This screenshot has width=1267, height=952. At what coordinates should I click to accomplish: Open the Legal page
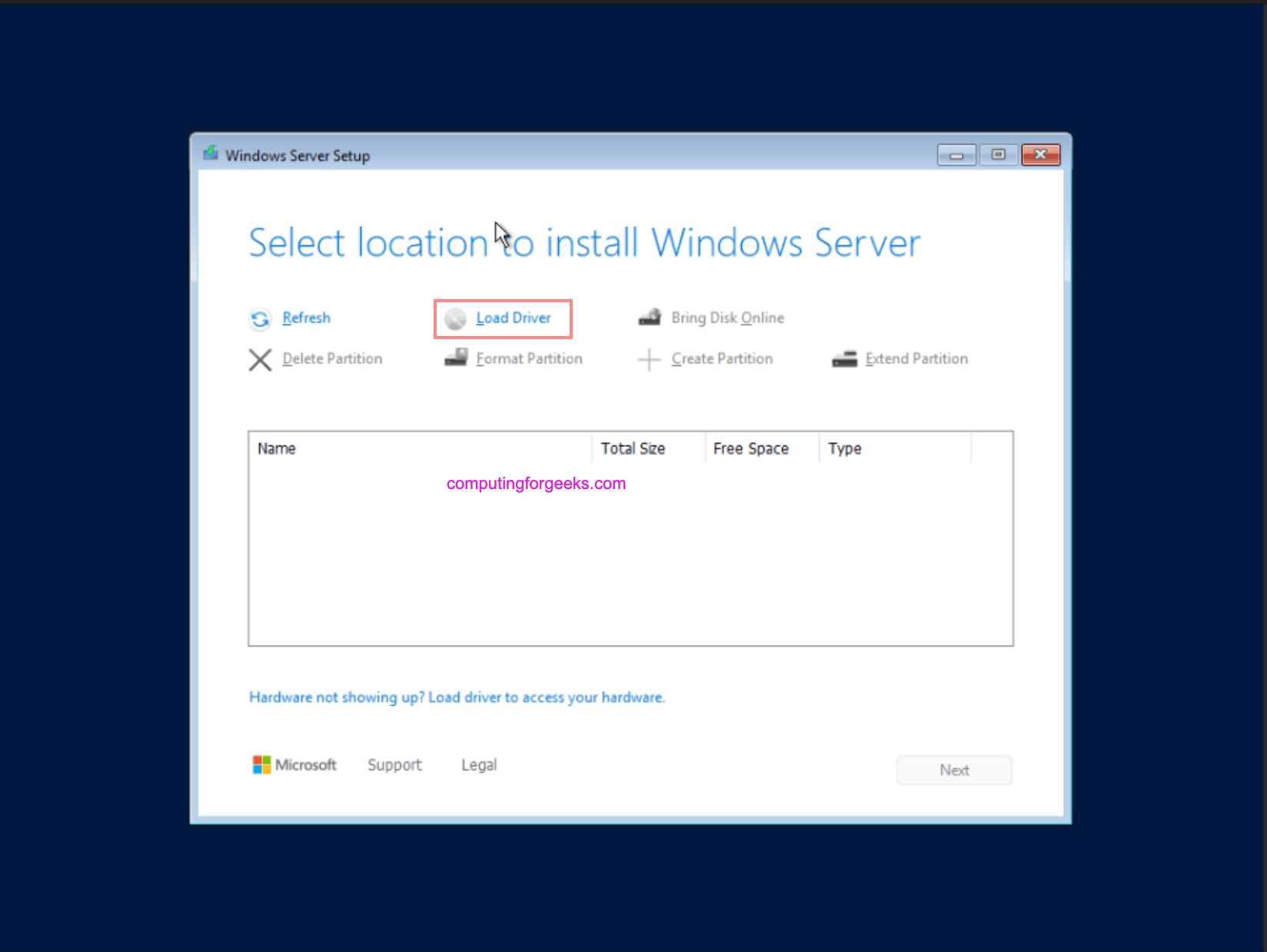click(x=478, y=764)
